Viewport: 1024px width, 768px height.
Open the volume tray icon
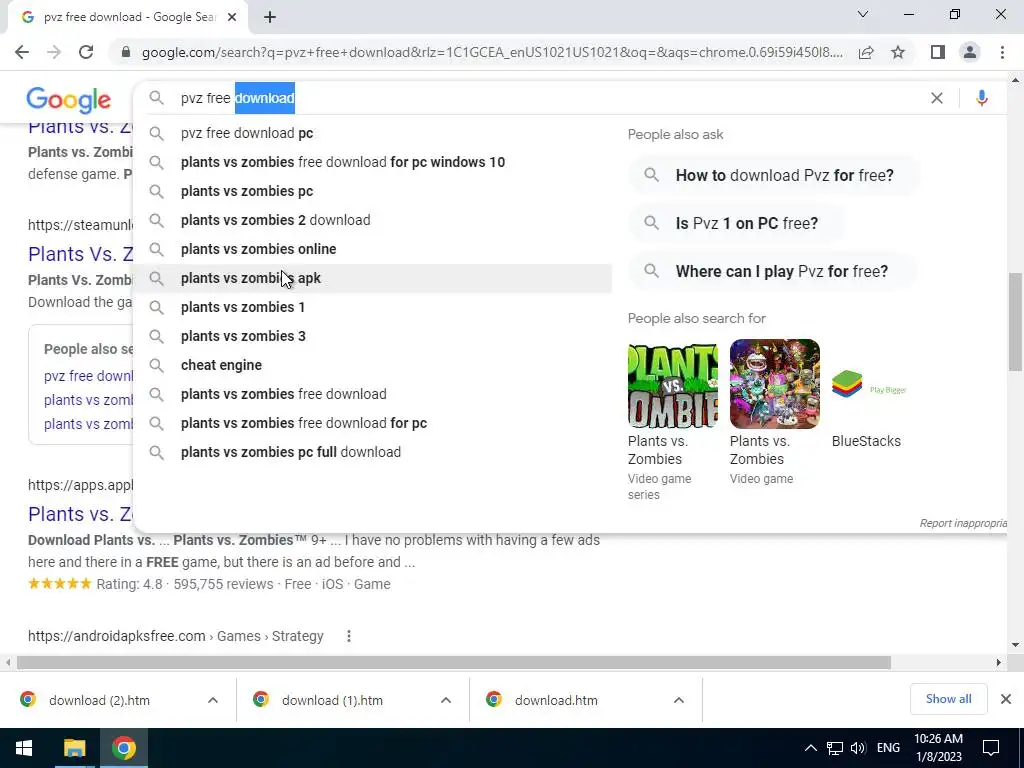pos(858,748)
